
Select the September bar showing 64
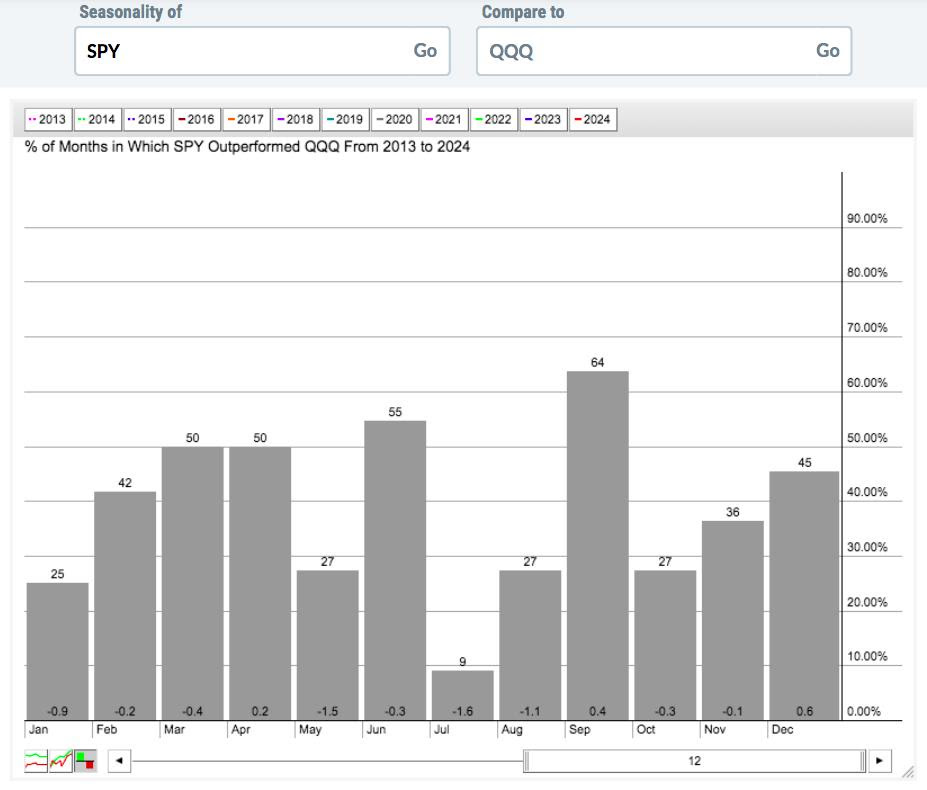(x=598, y=545)
